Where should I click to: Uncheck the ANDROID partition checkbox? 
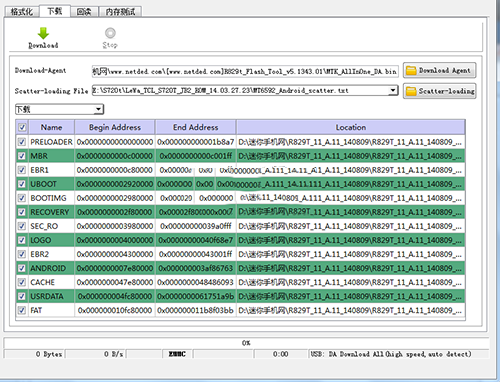pos(22,268)
